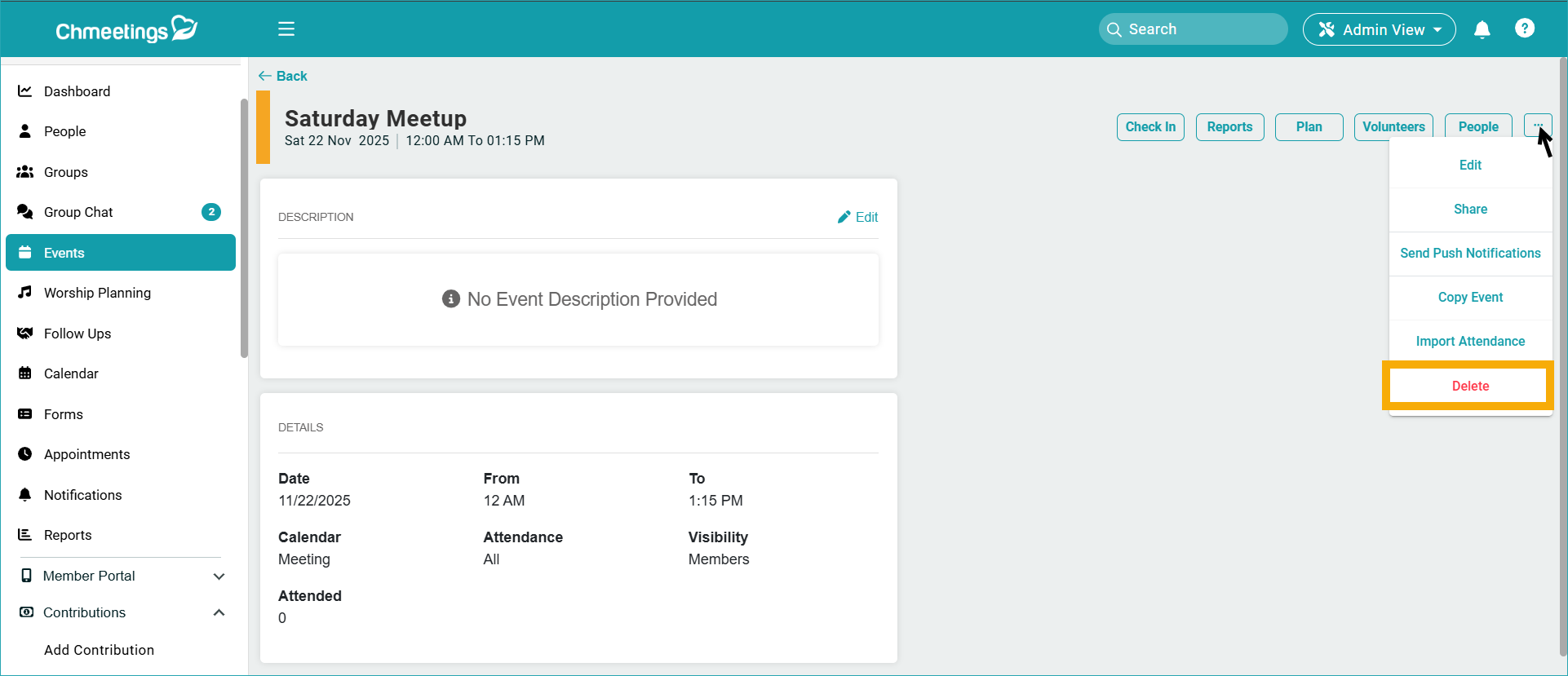Collapse the Contributions section
This screenshot has width=1568, height=676.
219,612
